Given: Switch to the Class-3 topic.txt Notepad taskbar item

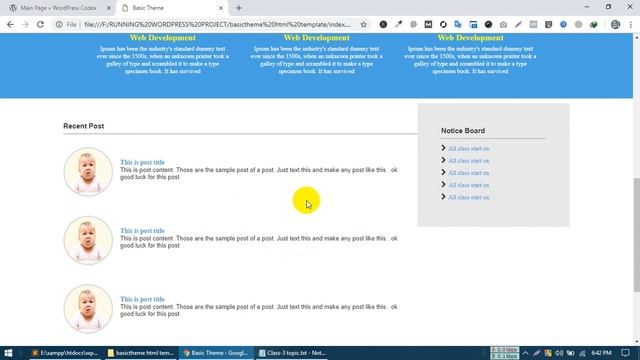Looking at the screenshot, I should [292, 353].
